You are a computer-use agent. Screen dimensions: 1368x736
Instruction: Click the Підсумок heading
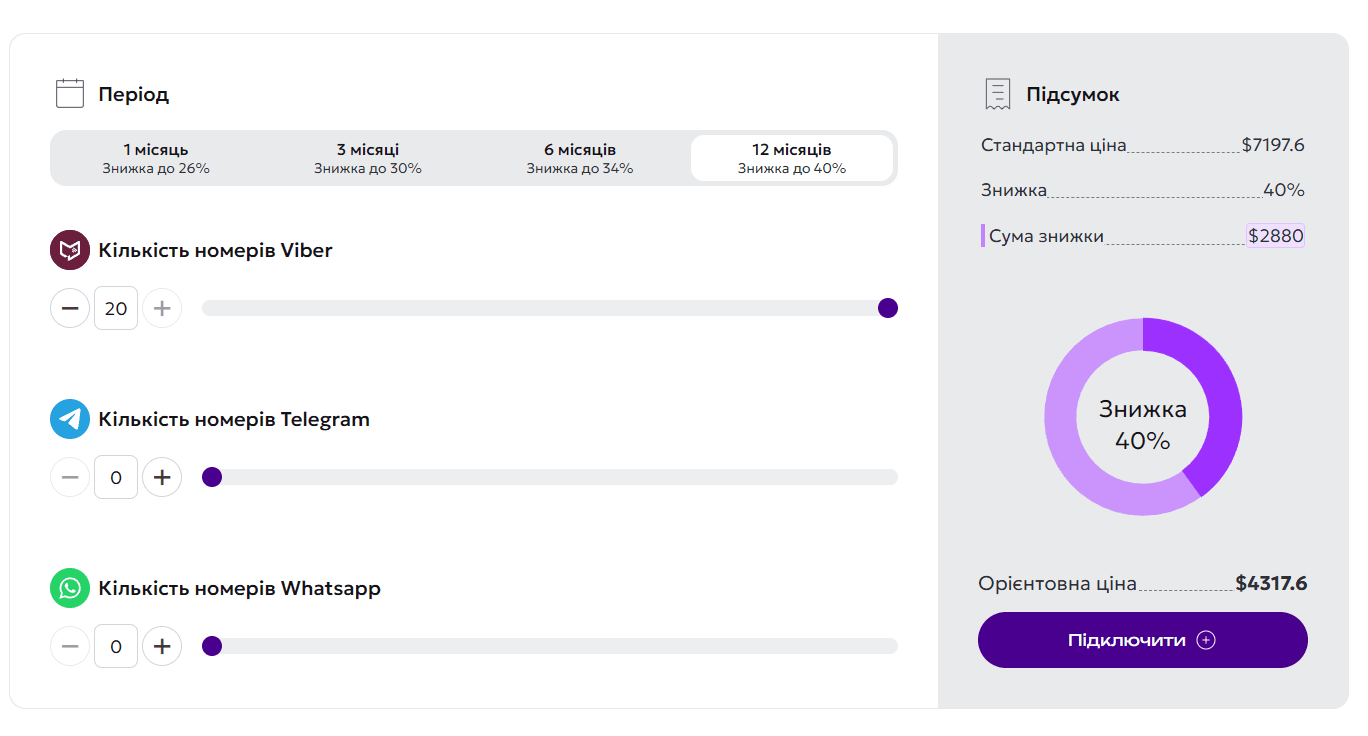click(x=1073, y=95)
